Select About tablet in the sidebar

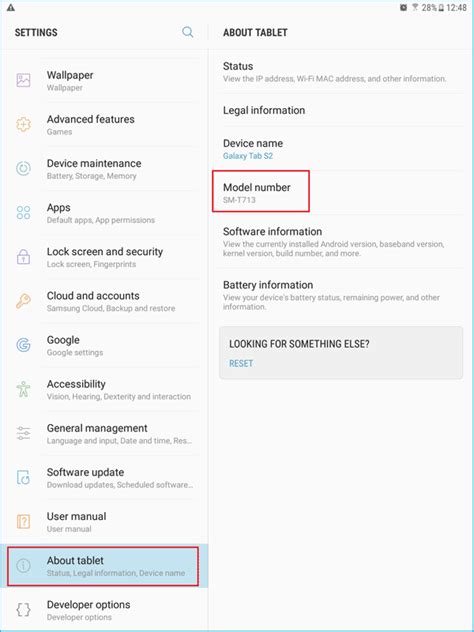(104, 566)
